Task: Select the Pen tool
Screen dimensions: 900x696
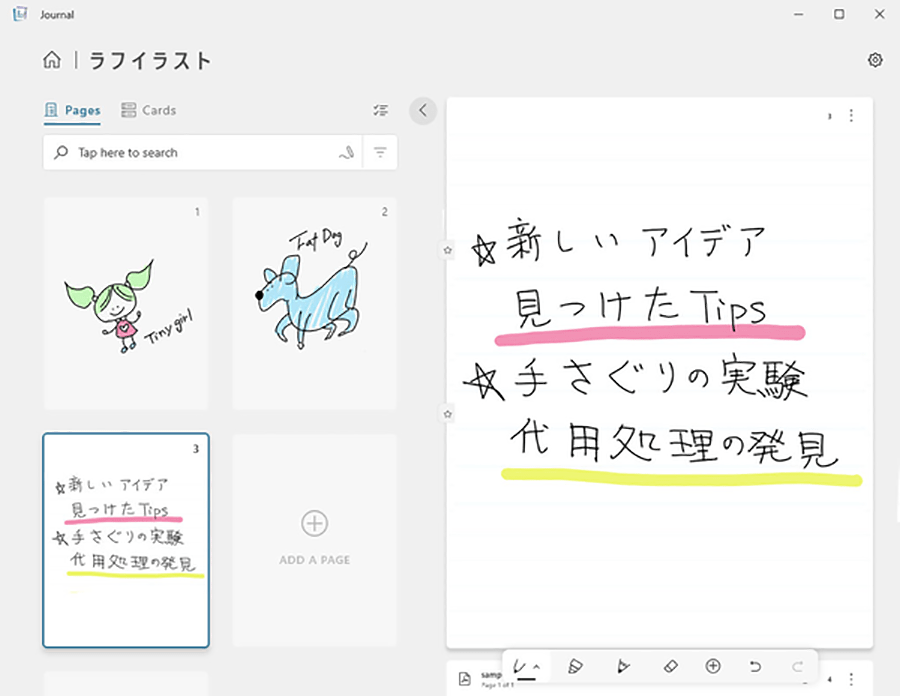Action: (520, 667)
